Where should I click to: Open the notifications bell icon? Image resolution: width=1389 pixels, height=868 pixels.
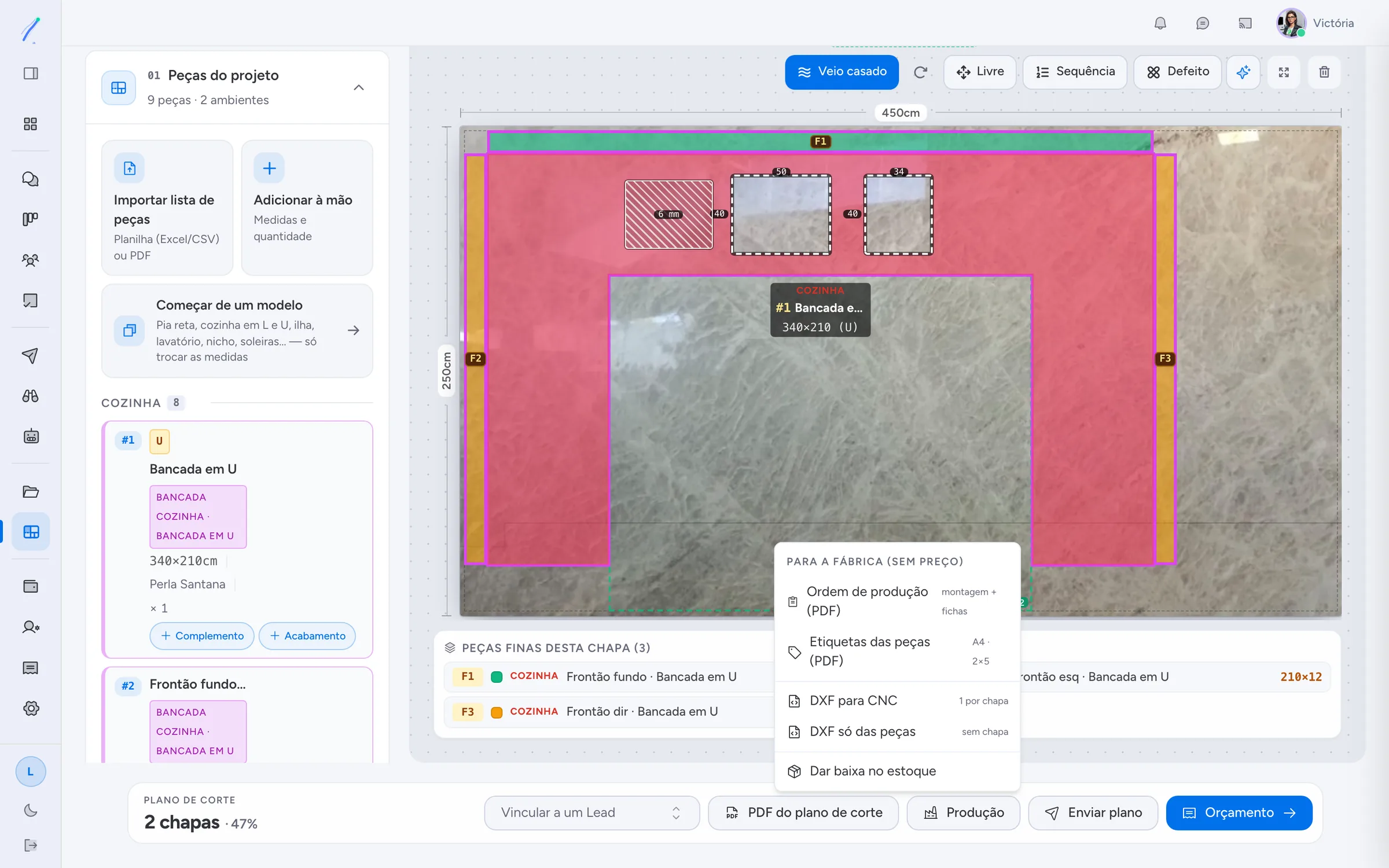[1160, 23]
